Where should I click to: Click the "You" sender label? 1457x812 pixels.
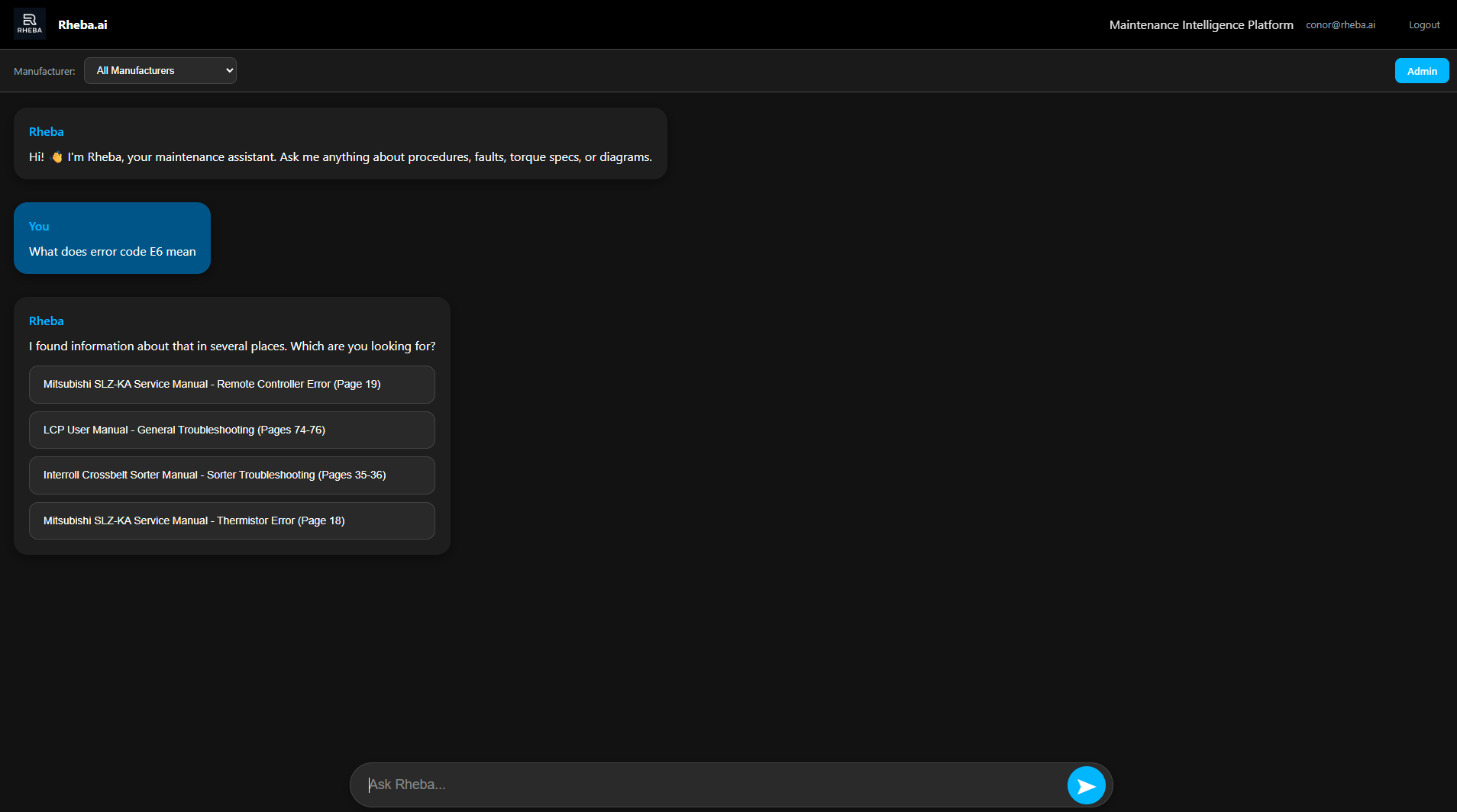click(39, 227)
